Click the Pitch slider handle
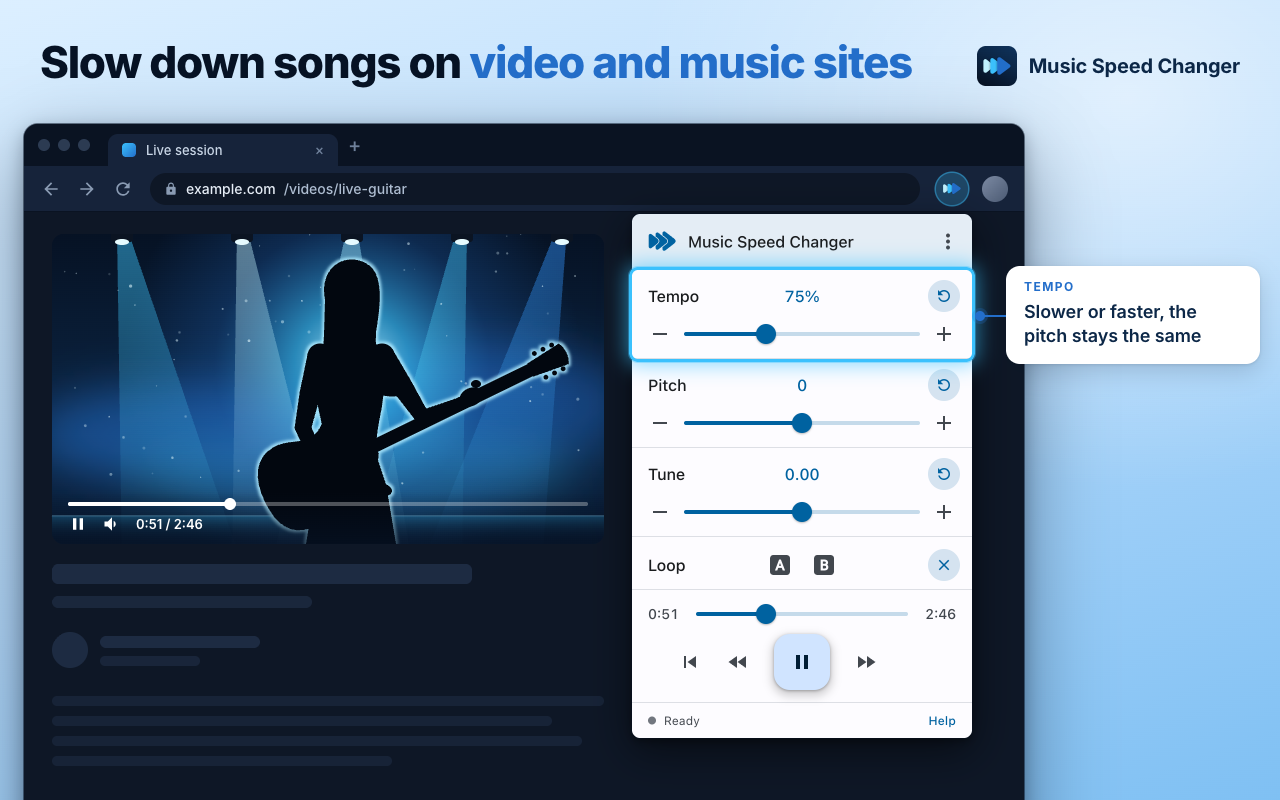The width and height of the screenshot is (1280, 800). click(802, 423)
